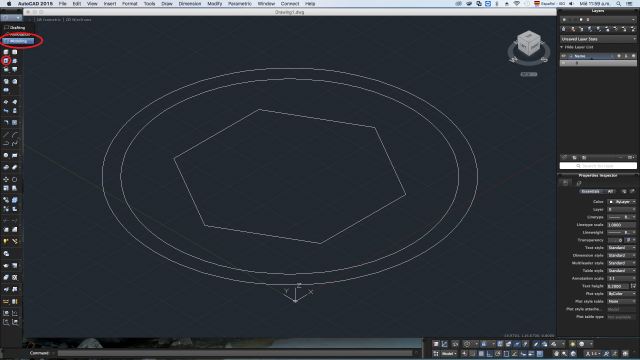Screen dimensions: 640x360
Task: Select the Line tool
Action: (x=6, y=135)
